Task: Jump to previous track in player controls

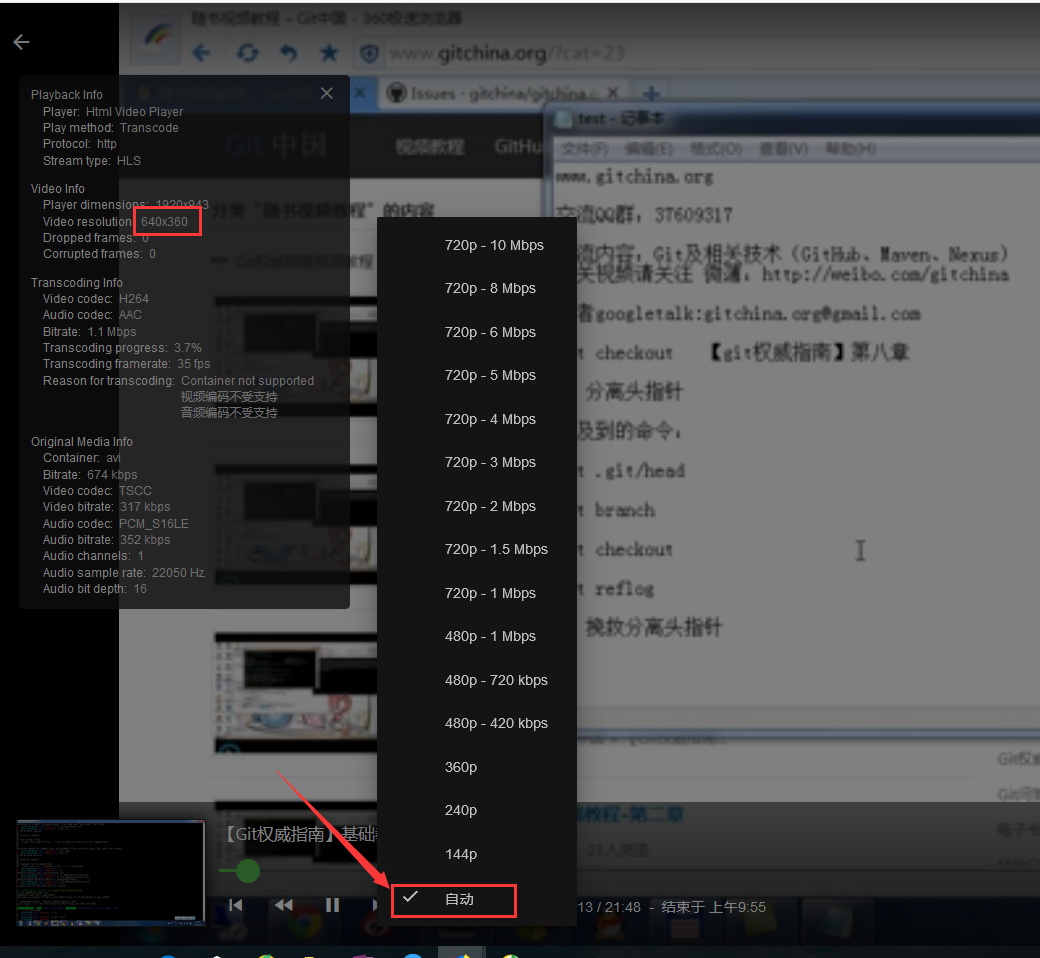Action: [235, 905]
